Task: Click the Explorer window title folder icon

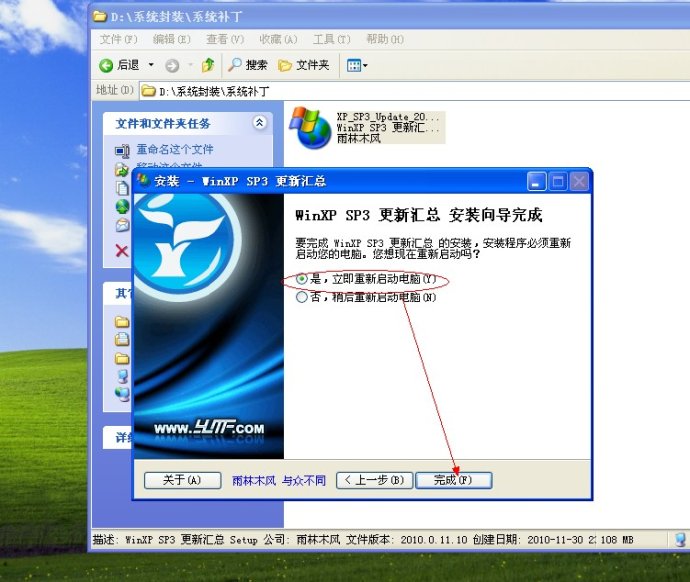Action: coord(100,17)
